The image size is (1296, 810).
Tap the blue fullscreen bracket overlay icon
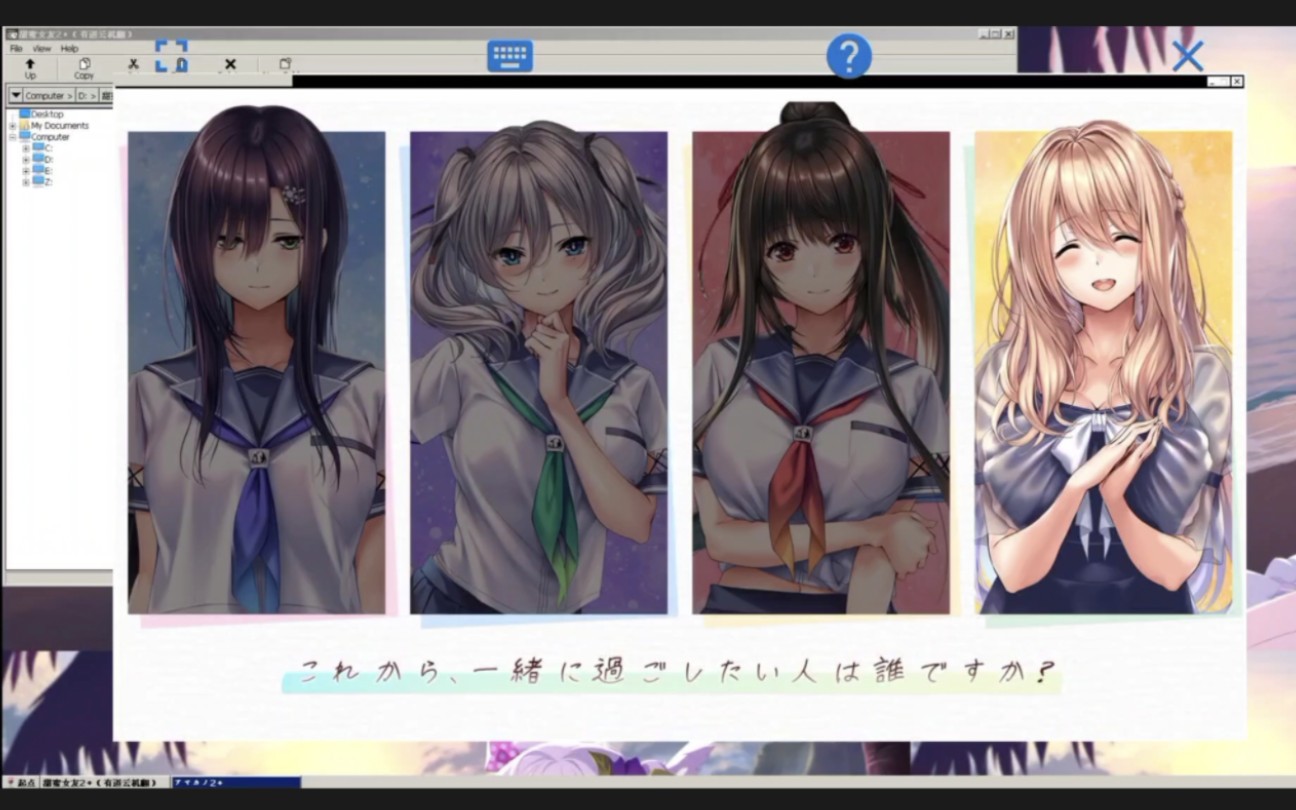pyautogui.click(x=171, y=56)
